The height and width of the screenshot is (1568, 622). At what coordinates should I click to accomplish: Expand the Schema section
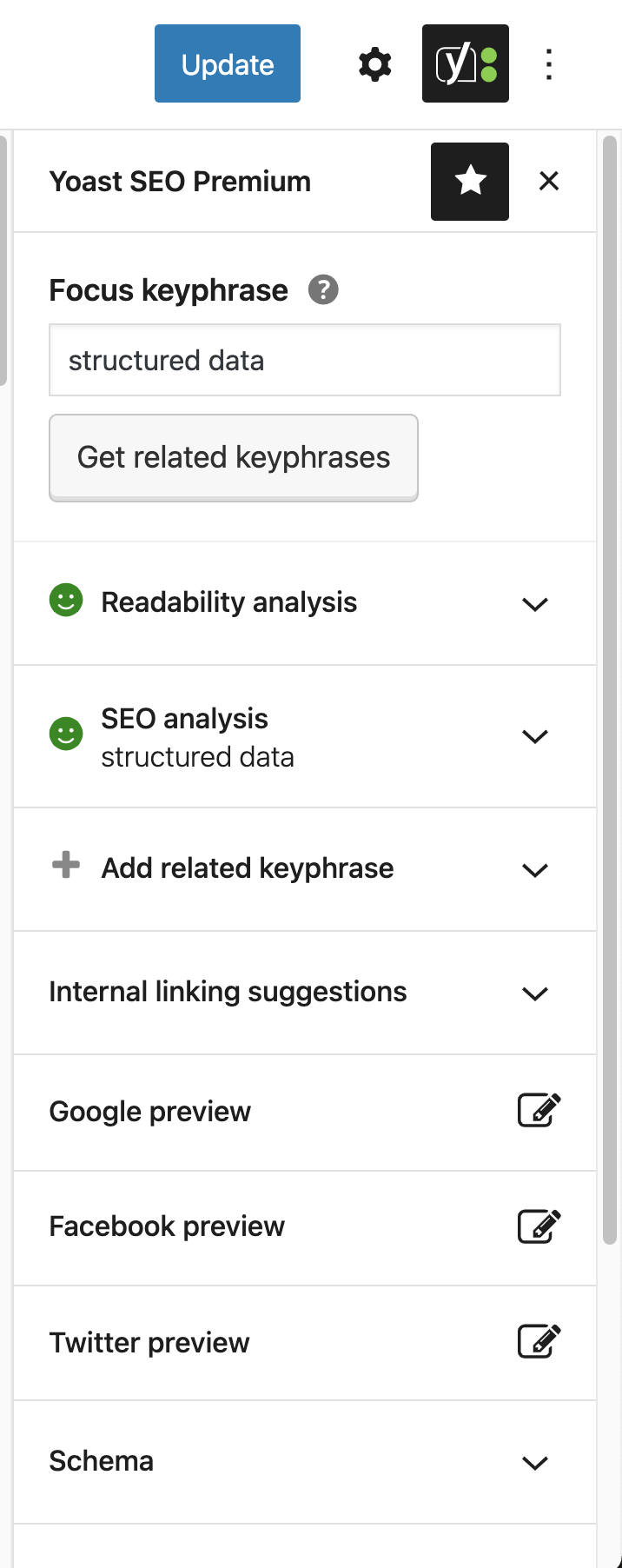coord(535,1463)
